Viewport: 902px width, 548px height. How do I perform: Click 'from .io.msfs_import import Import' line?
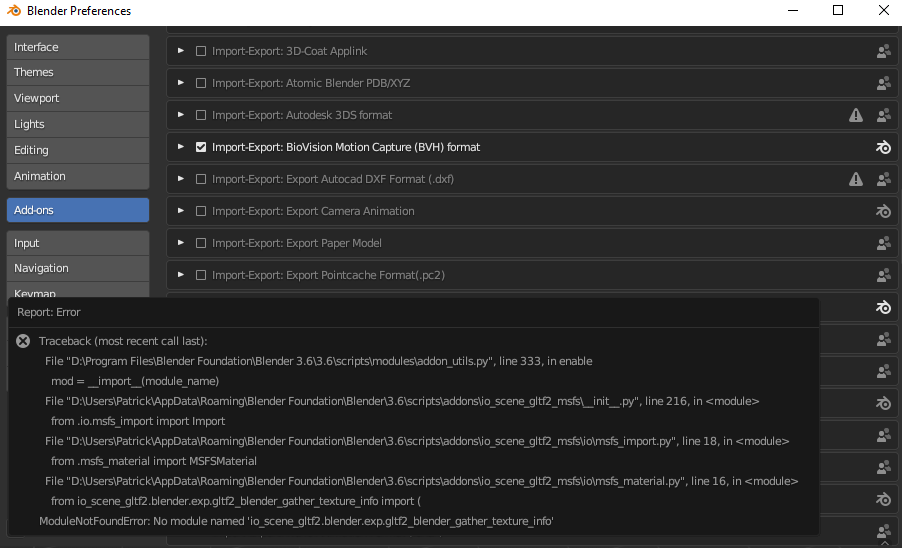(138, 421)
